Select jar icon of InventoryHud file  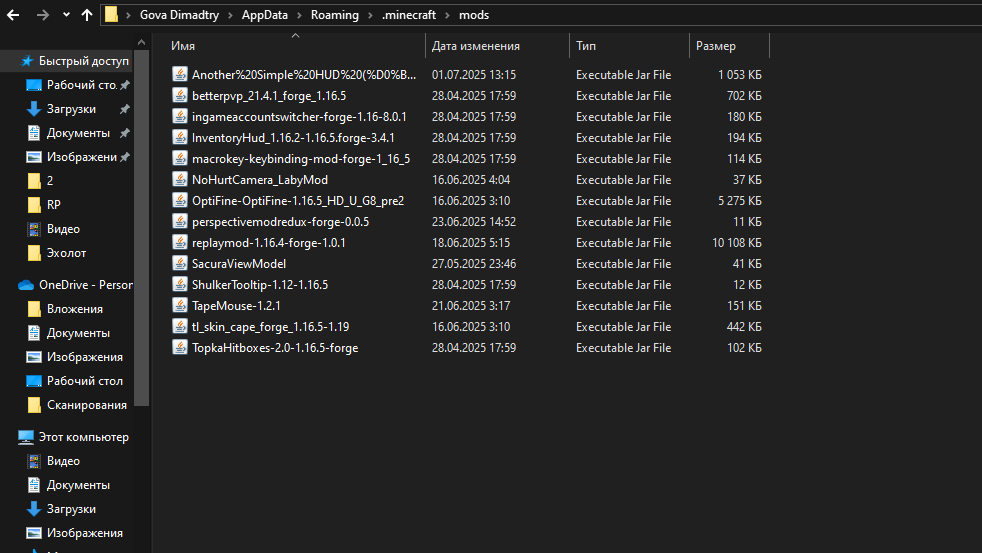click(180, 137)
